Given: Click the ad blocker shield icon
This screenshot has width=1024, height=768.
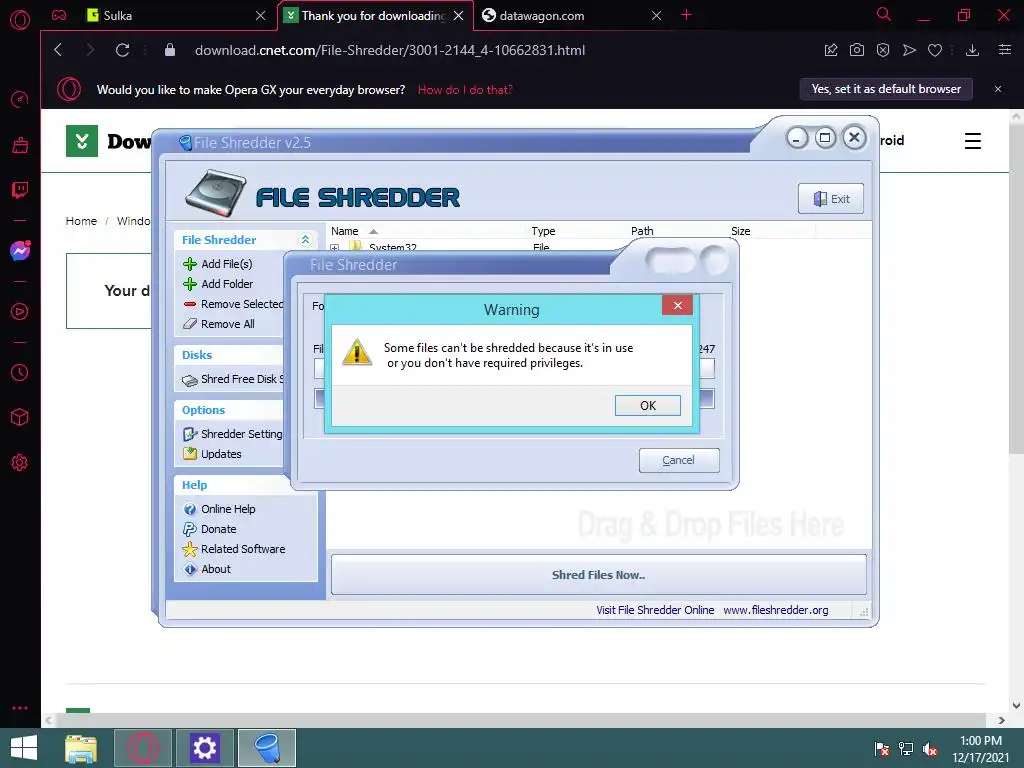Looking at the screenshot, I should [x=883, y=50].
